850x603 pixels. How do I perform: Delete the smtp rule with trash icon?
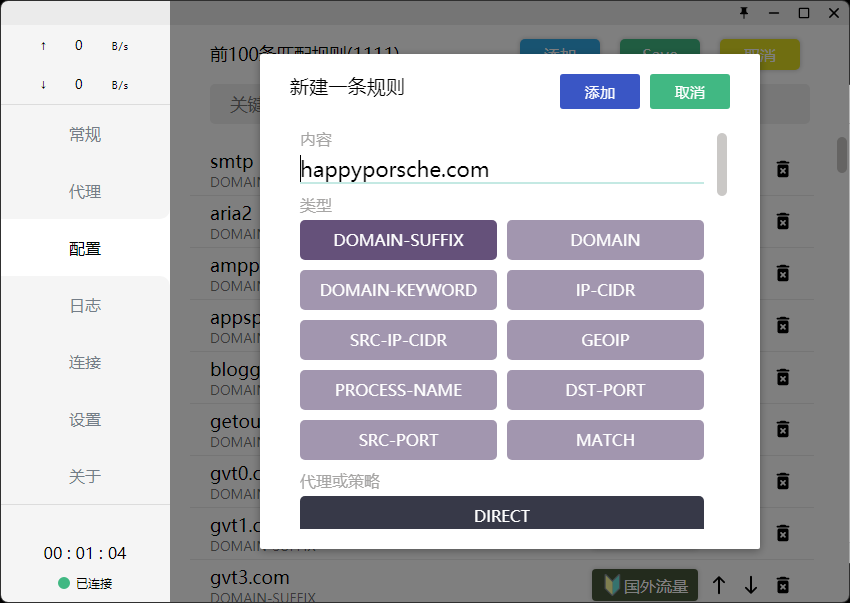click(783, 169)
